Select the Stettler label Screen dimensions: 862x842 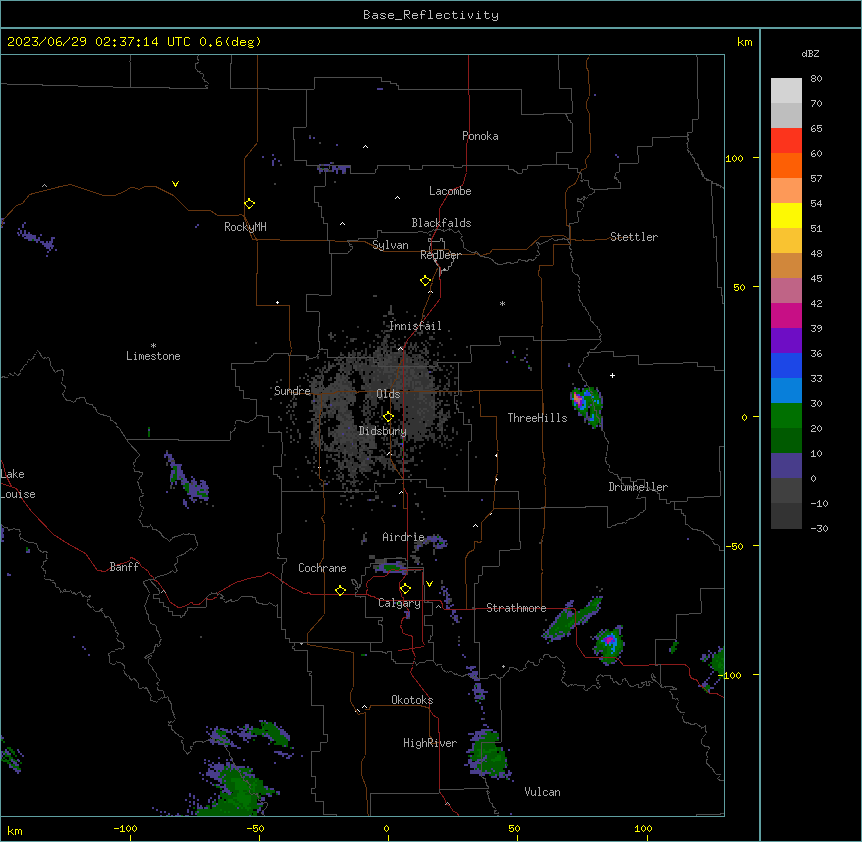634,237
